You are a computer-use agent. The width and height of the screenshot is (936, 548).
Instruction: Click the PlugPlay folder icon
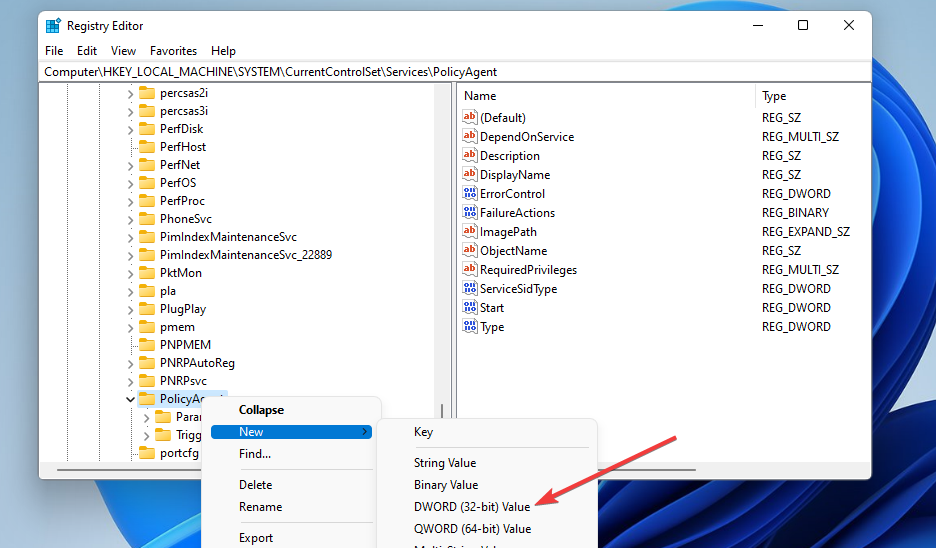pyautogui.click(x=147, y=309)
